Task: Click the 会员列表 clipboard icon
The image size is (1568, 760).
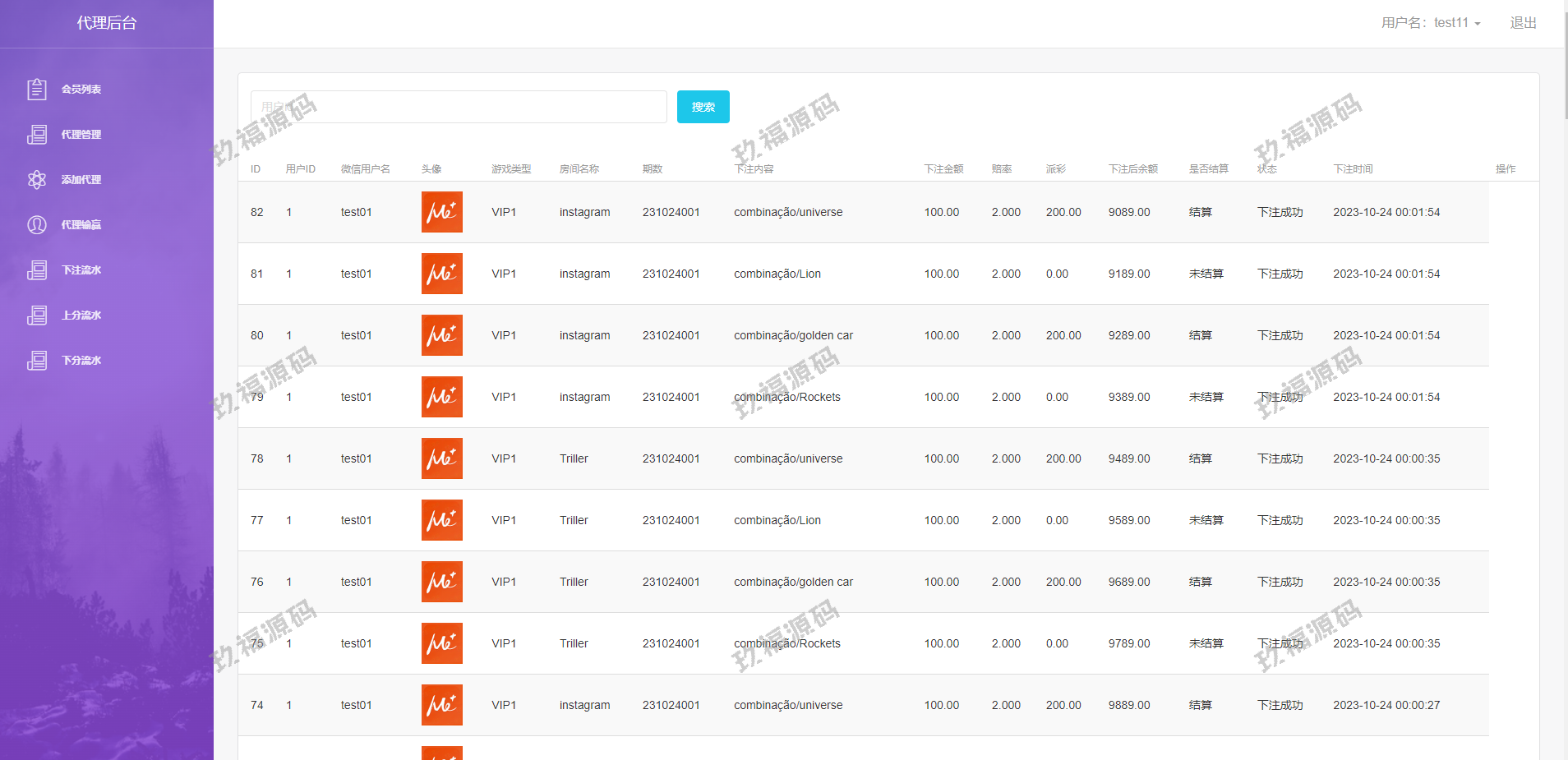Action: (37, 89)
